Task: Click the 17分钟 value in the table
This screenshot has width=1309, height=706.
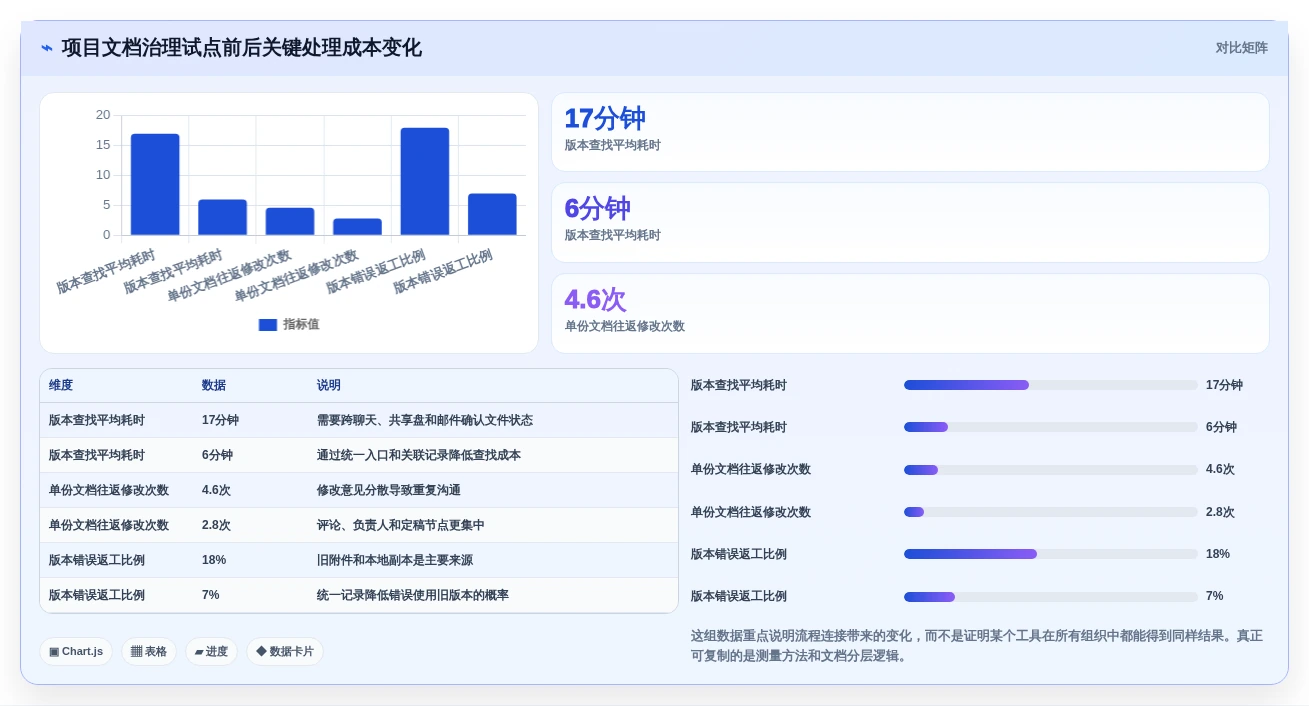Action: (x=220, y=420)
